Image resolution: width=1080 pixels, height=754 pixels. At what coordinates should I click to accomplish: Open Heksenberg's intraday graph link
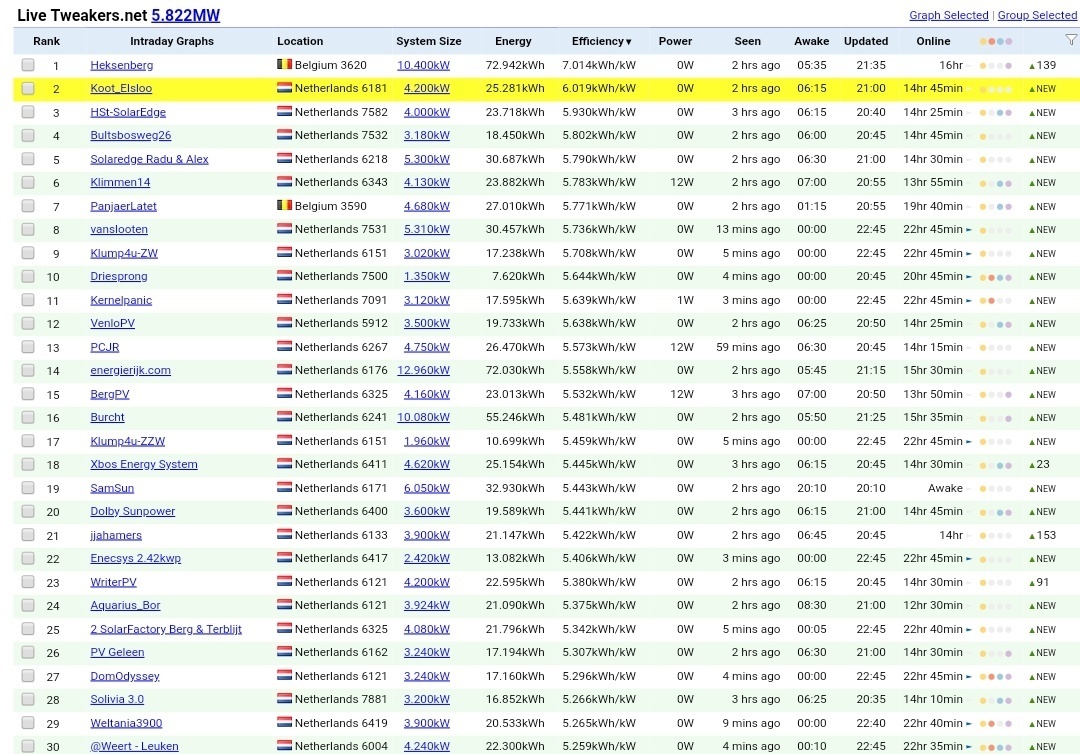[x=120, y=64]
